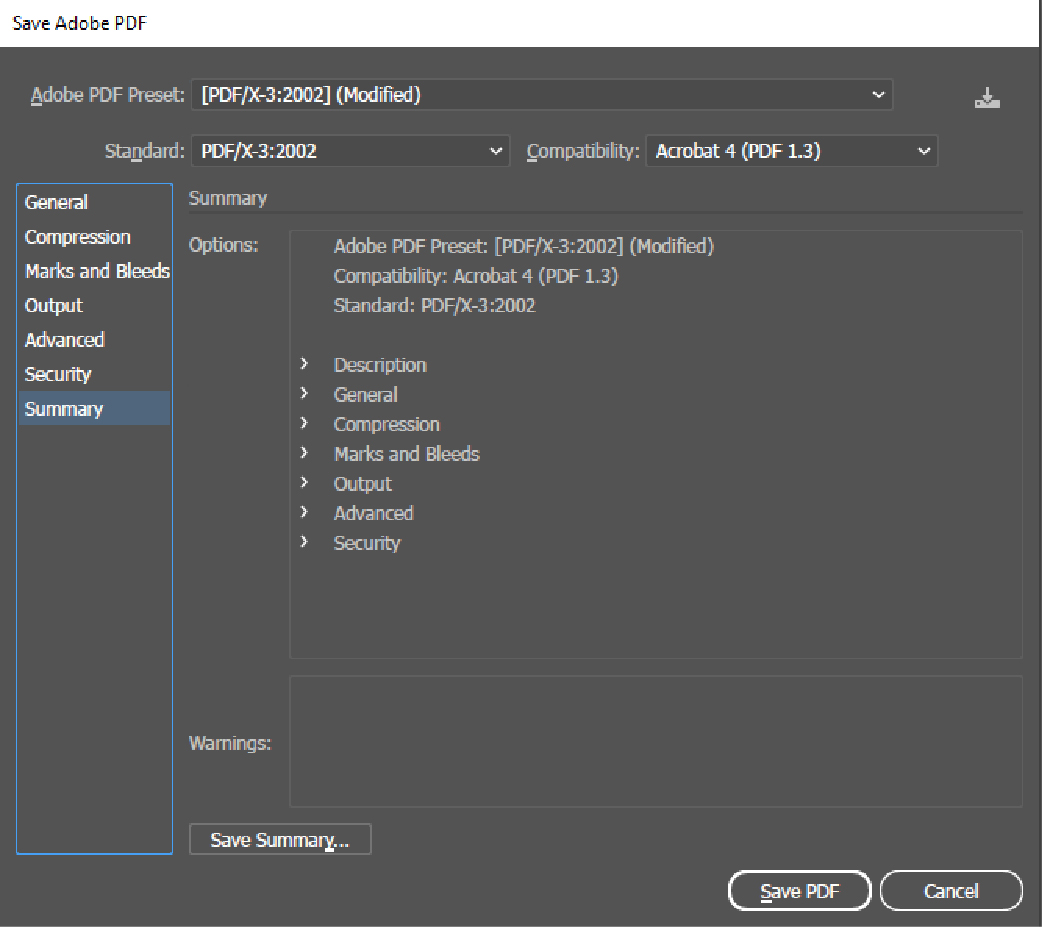Expand the Compression summary section
This screenshot has width=1042, height=927.
(x=304, y=424)
